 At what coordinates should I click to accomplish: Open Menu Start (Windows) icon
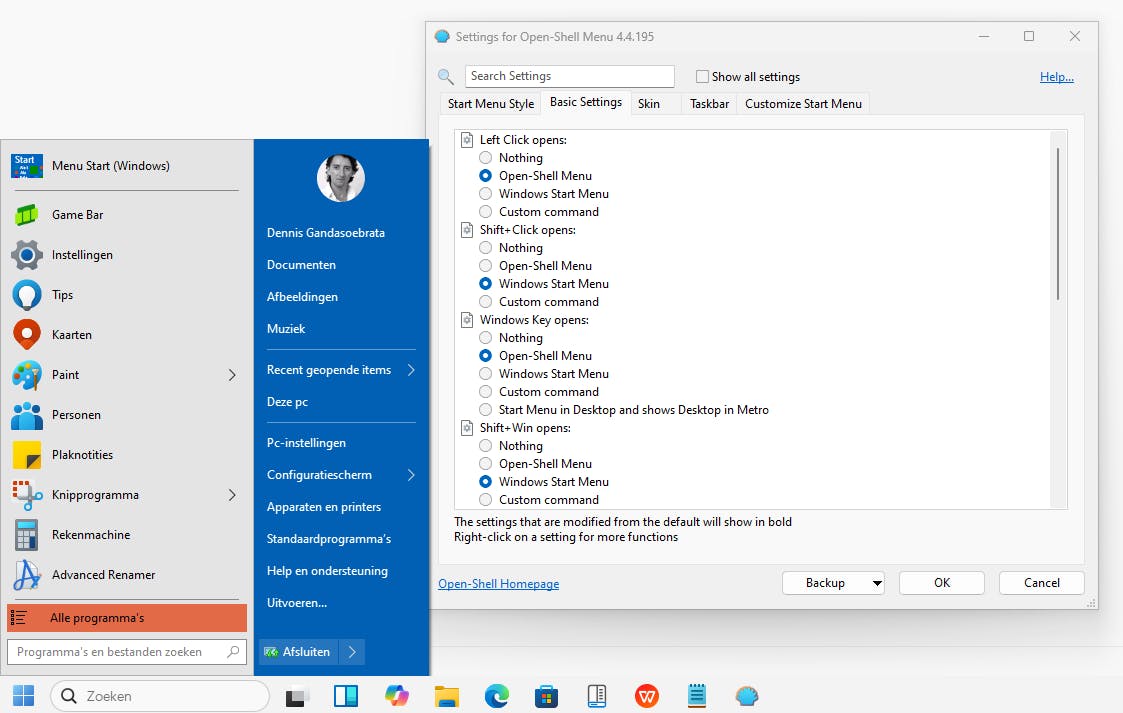pos(26,165)
